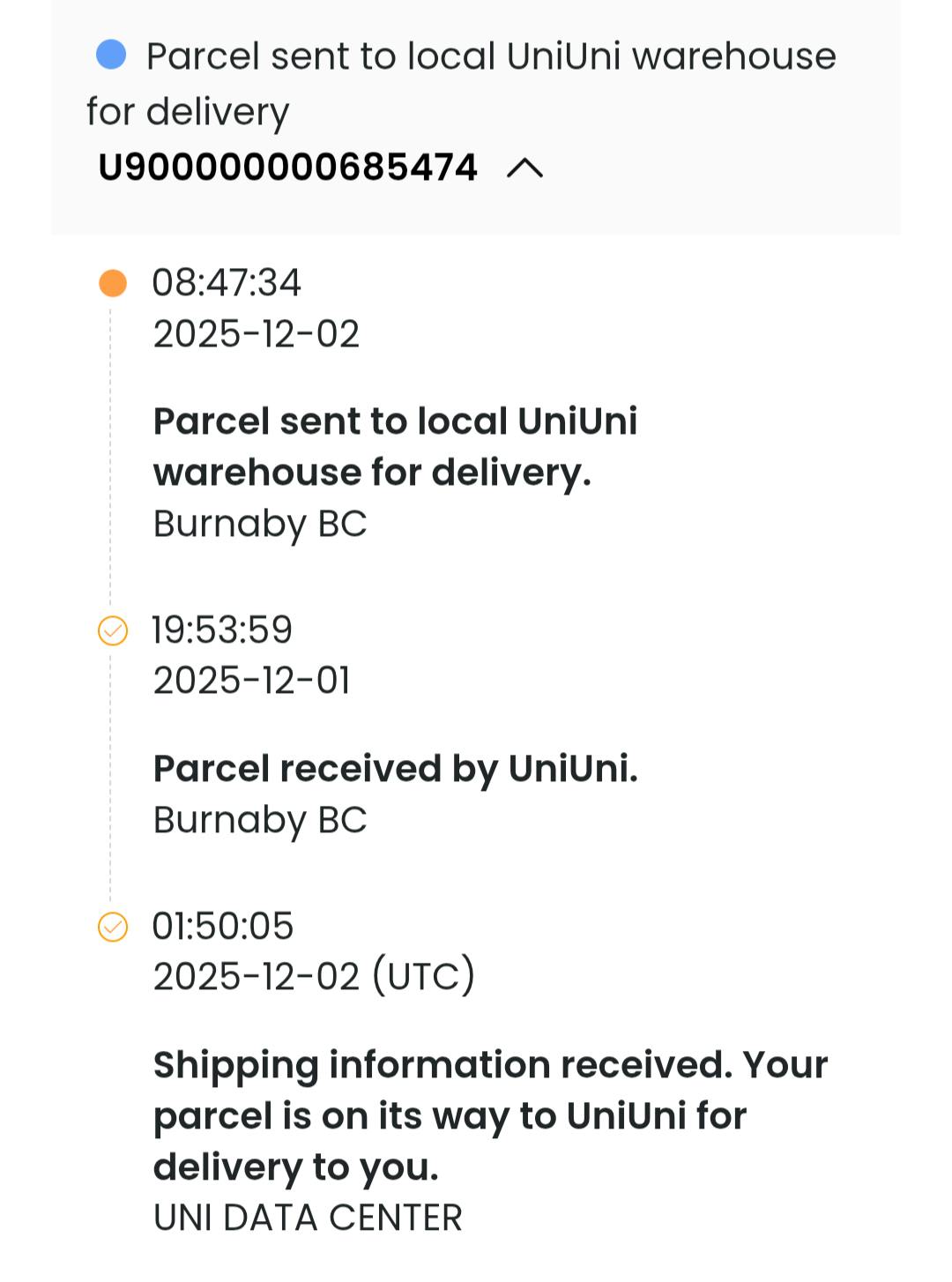Click Burnaby BC under the warehouse event
Screen dimensions: 952x1282
[260, 524]
